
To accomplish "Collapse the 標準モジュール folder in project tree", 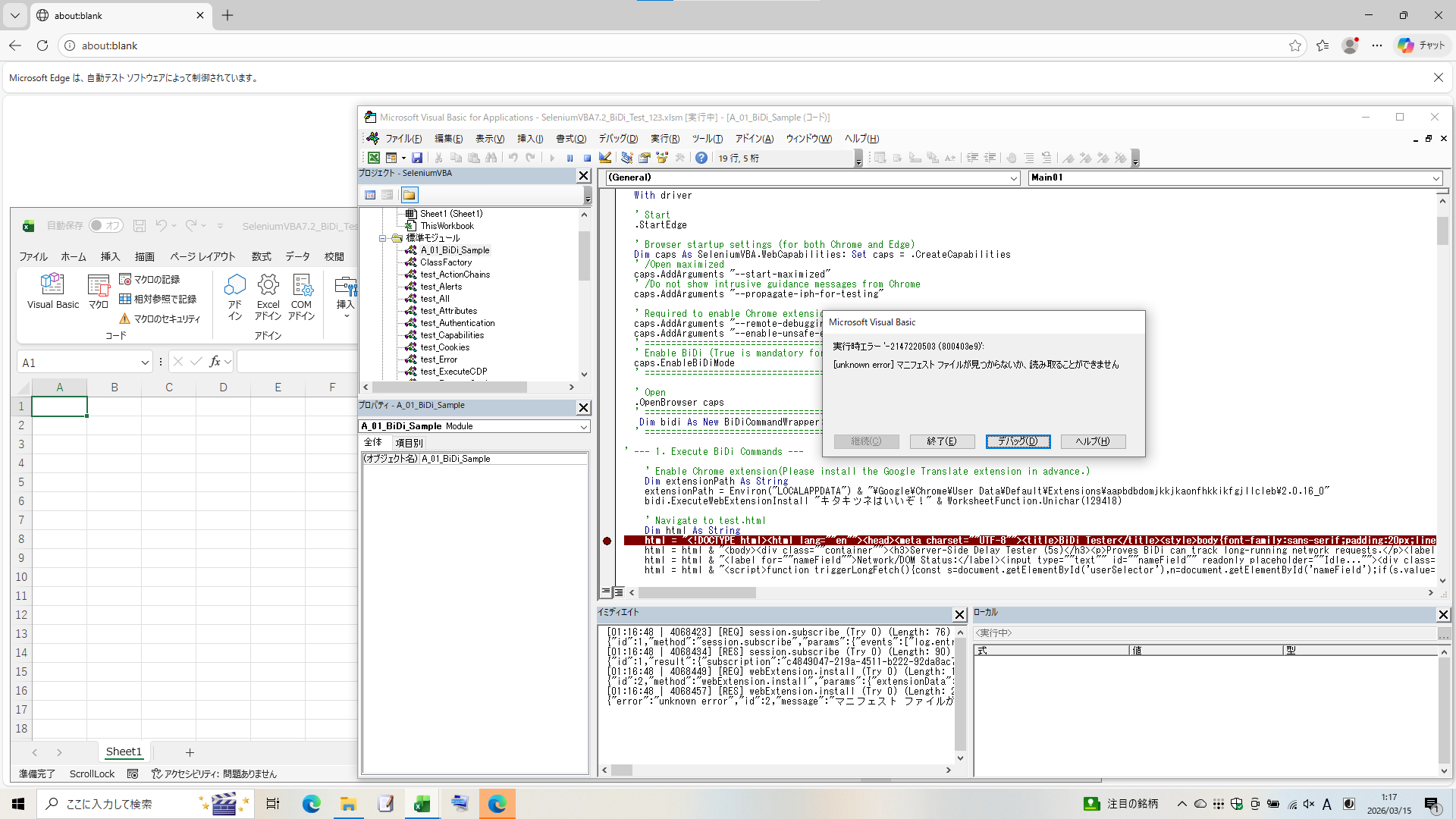I will point(383,238).
